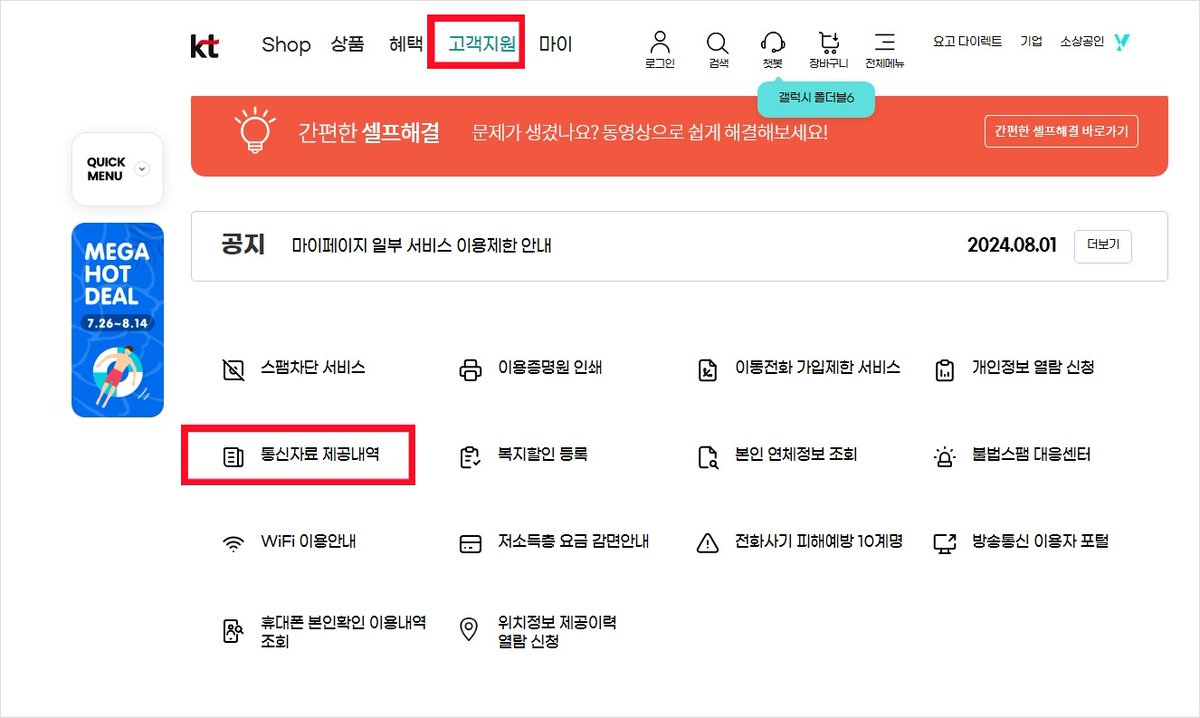Screen dimensions: 1200x718
Task: Click the 전화사기 피해예방 warning icon
Action: pyautogui.click(x=707, y=543)
